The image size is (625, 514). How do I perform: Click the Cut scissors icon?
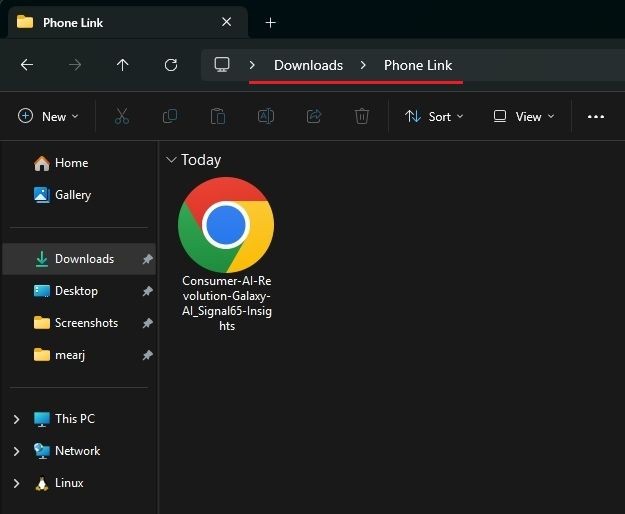click(122, 116)
